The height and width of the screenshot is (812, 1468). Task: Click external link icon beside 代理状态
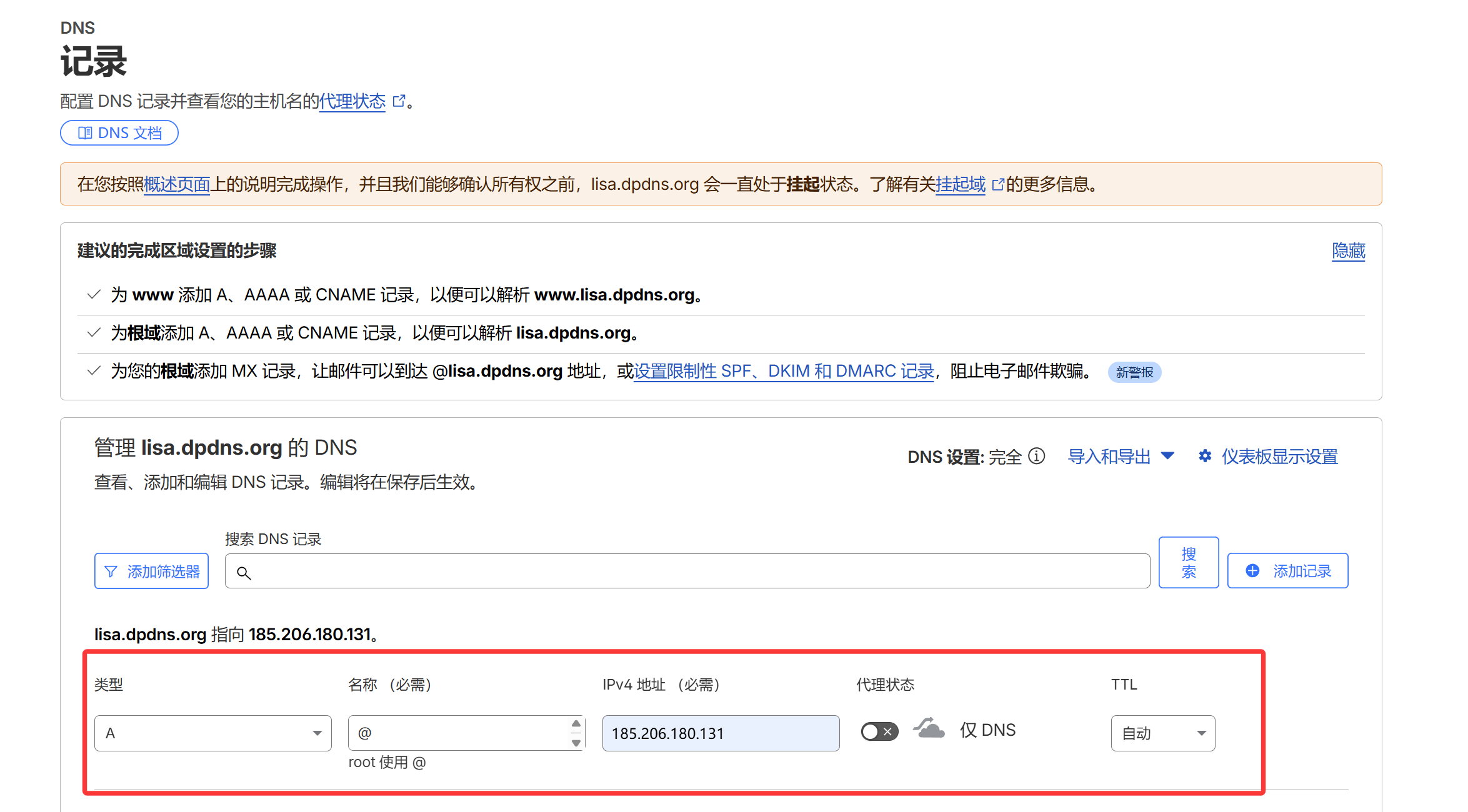pyautogui.click(x=399, y=101)
